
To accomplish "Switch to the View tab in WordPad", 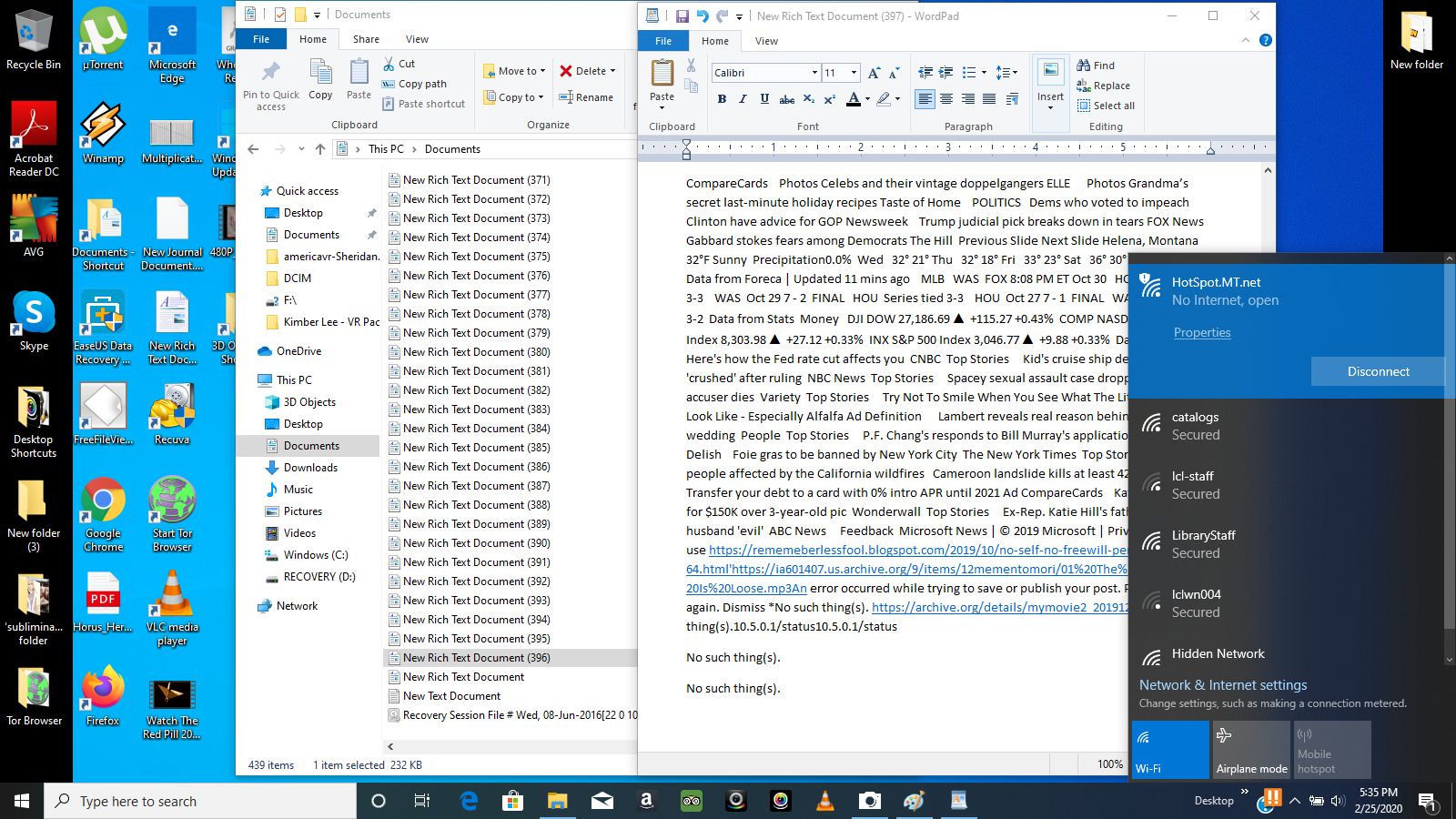I will pyautogui.click(x=766, y=41).
